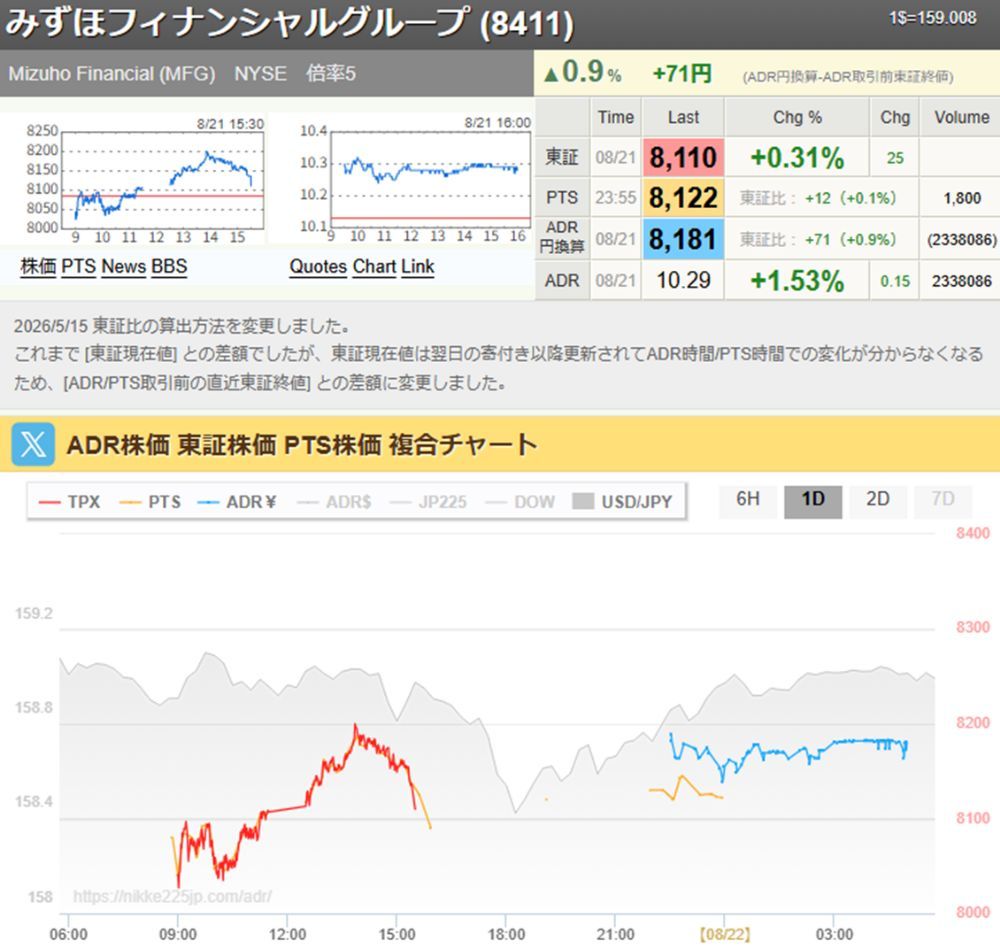1000x948 pixels.
Task: Click the Last column header
Action: [683, 117]
